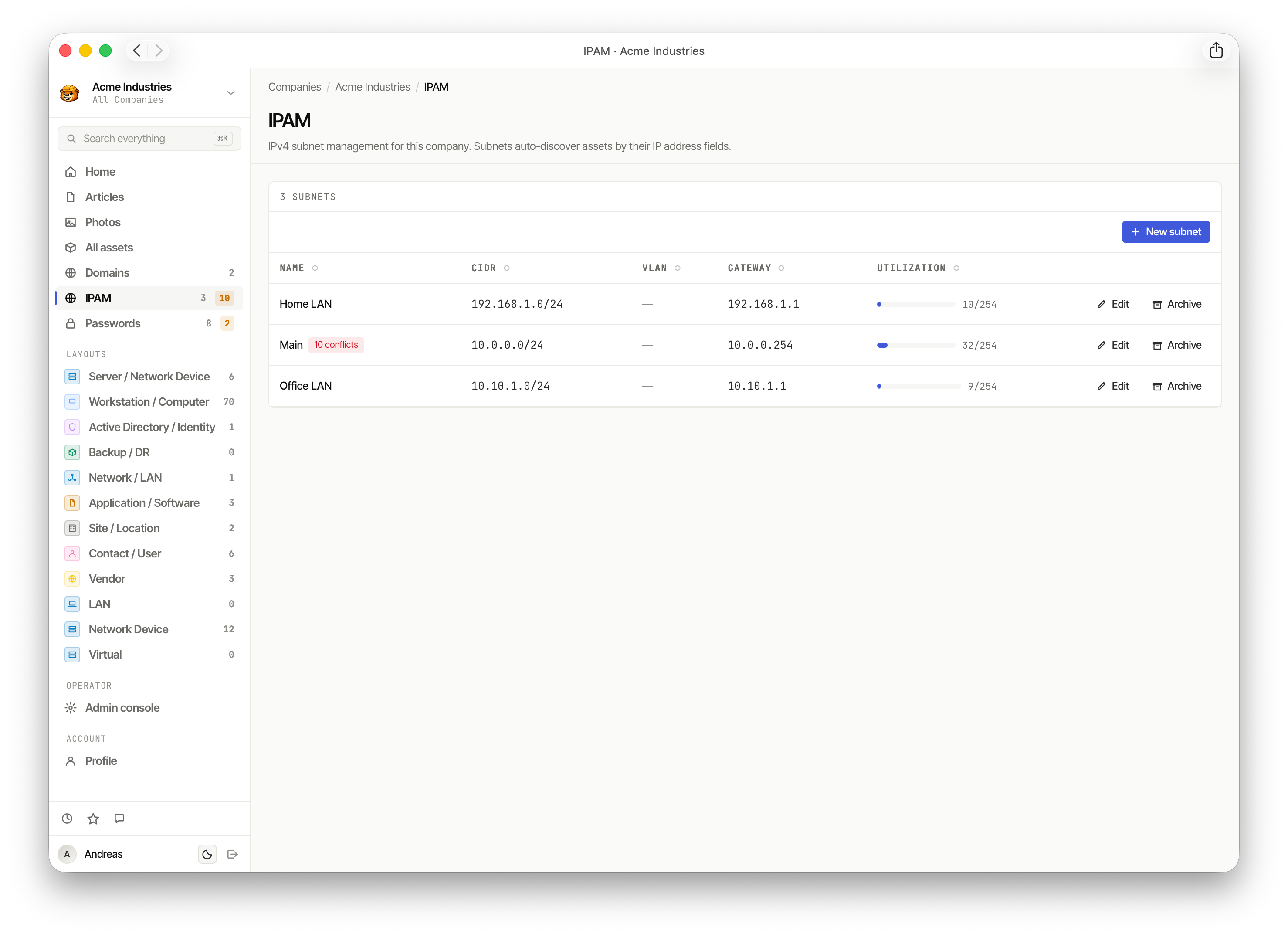Click the pencil icon in the Home LAN row

pos(1101,304)
